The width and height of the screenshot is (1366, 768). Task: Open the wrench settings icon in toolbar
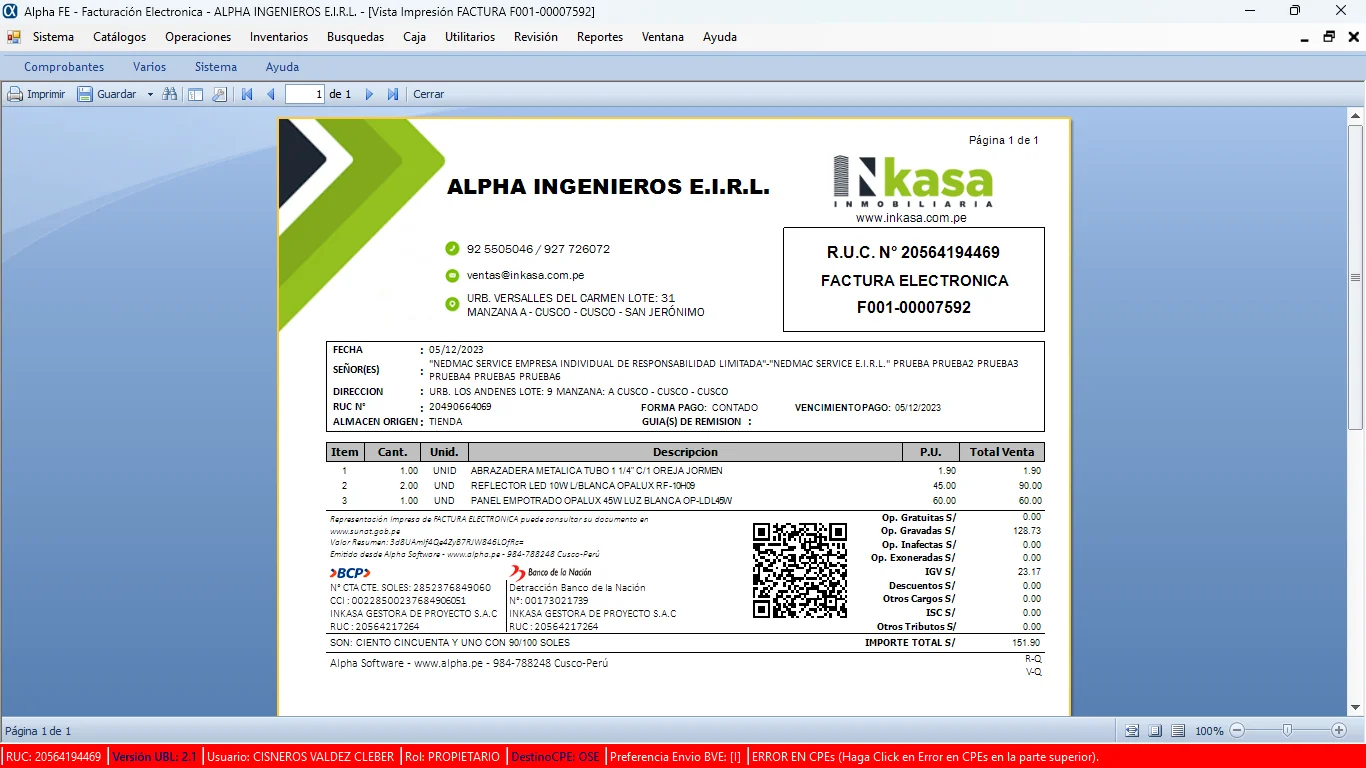coord(219,94)
